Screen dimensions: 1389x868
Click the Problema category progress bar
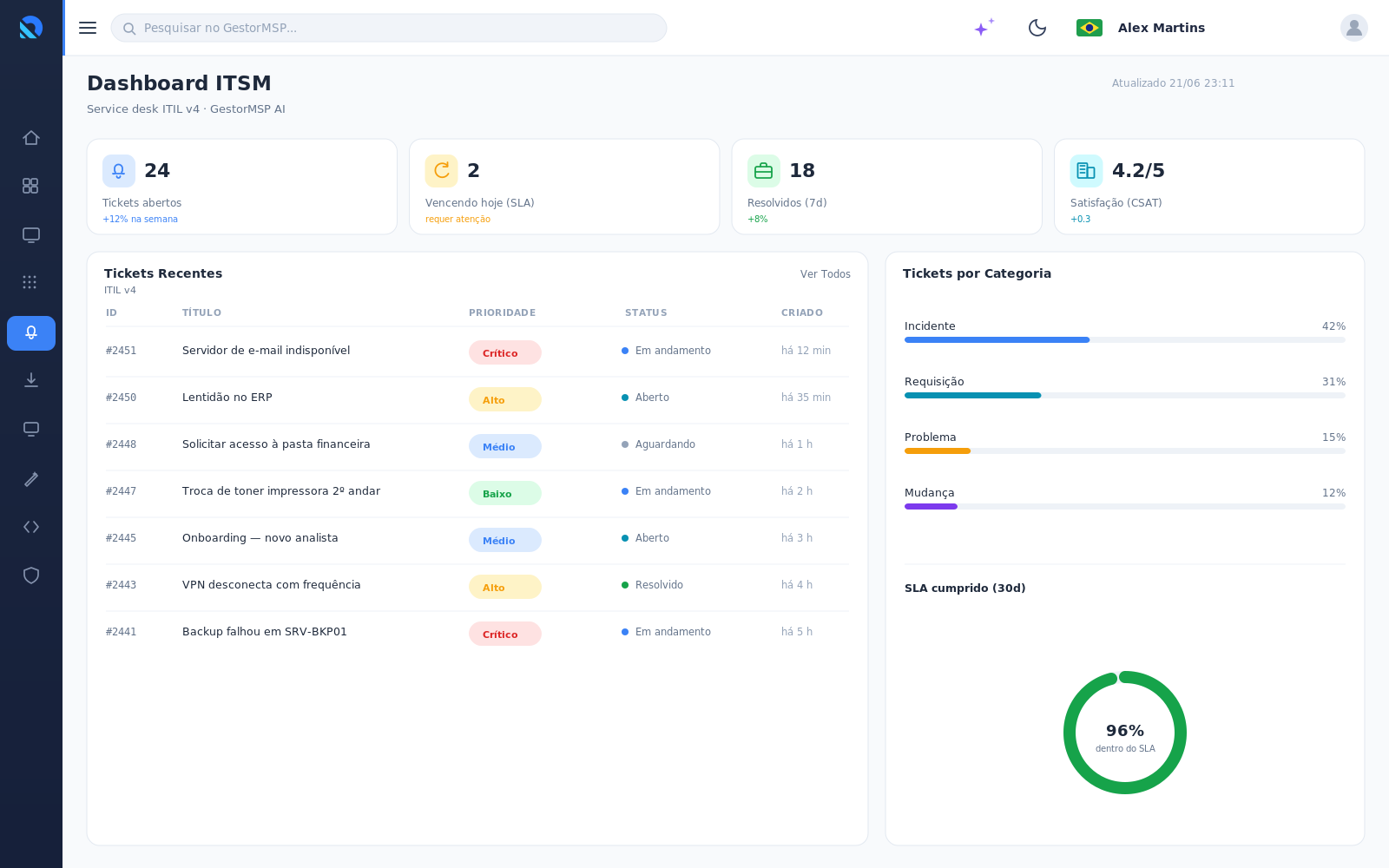click(1125, 451)
